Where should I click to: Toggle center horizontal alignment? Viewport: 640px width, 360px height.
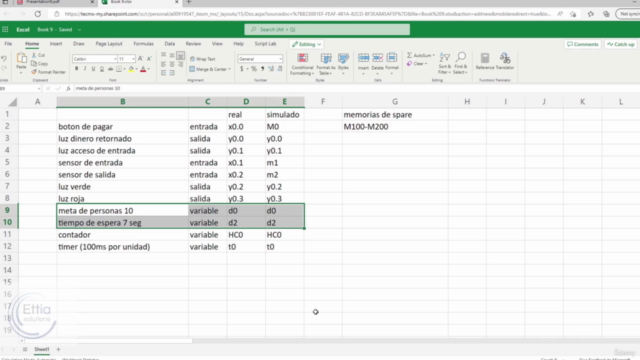click(x=172, y=64)
